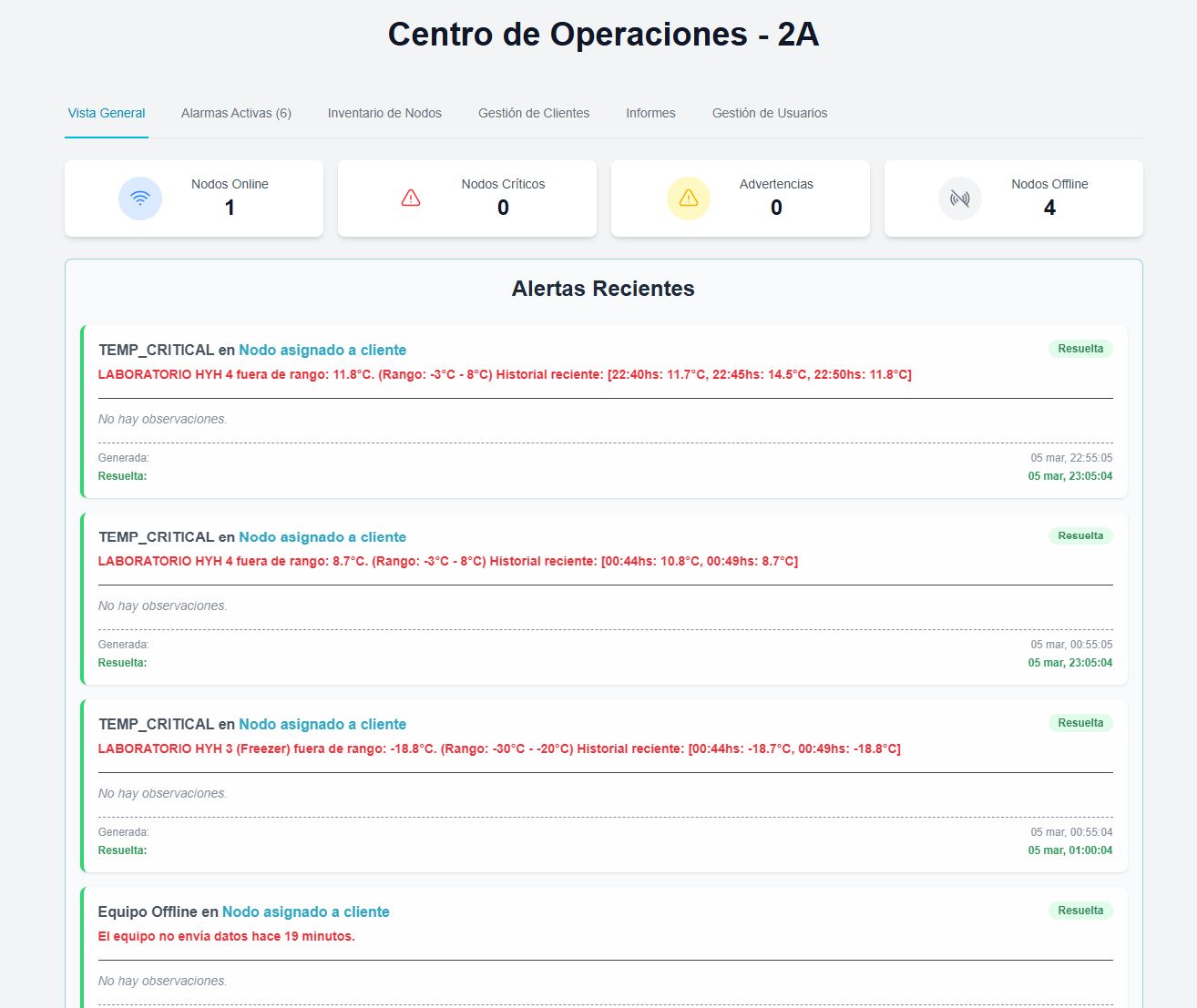The width and height of the screenshot is (1197, 1008).
Task: Click 'No hay observaciones.' in the Equipo Offline alert
Action: (x=163, y=981)
